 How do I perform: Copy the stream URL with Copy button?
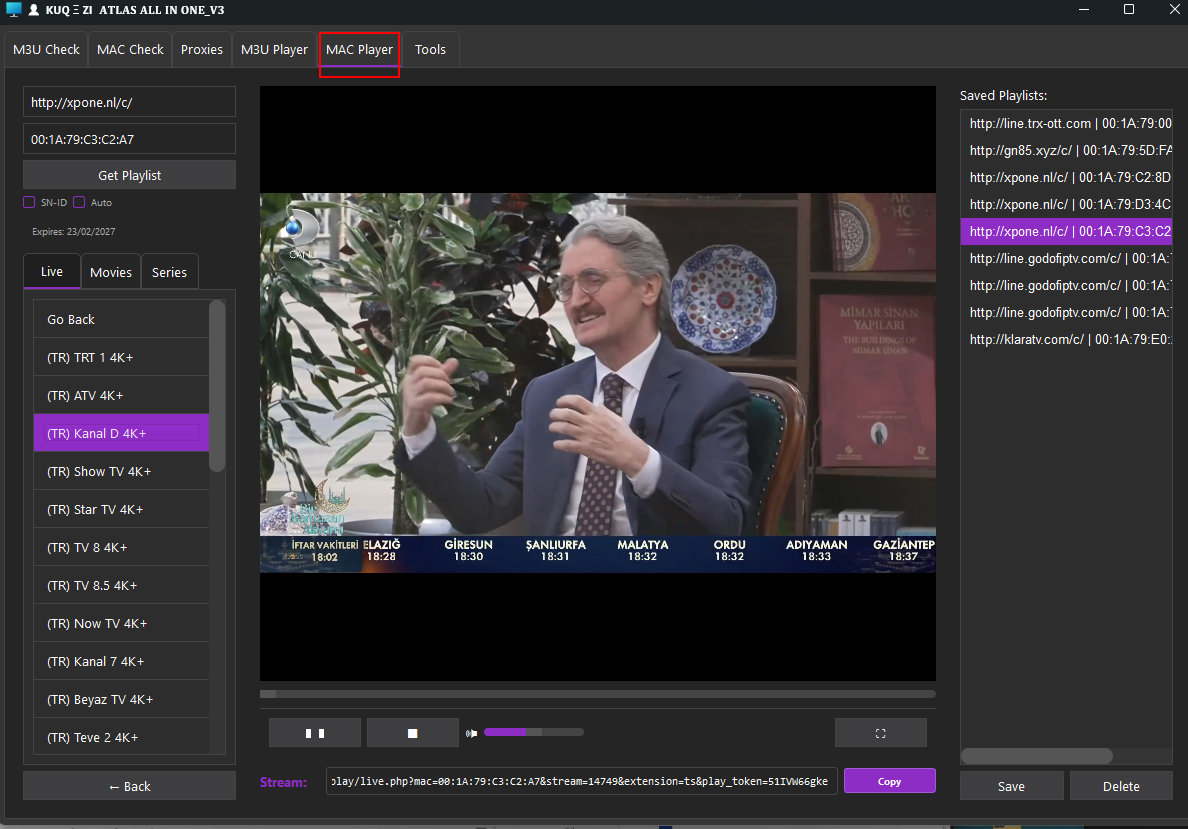coord(889,781)
